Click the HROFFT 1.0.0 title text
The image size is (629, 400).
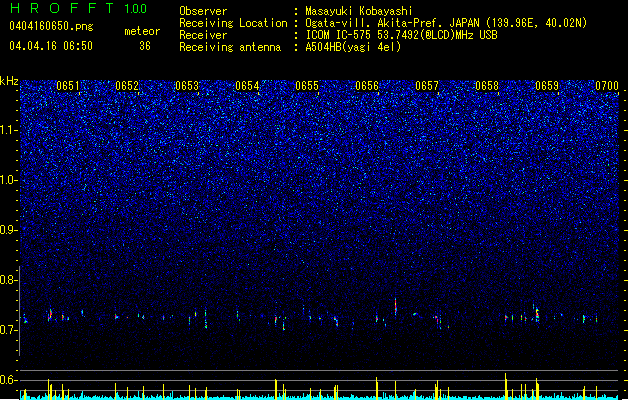[x=79, y=8]
